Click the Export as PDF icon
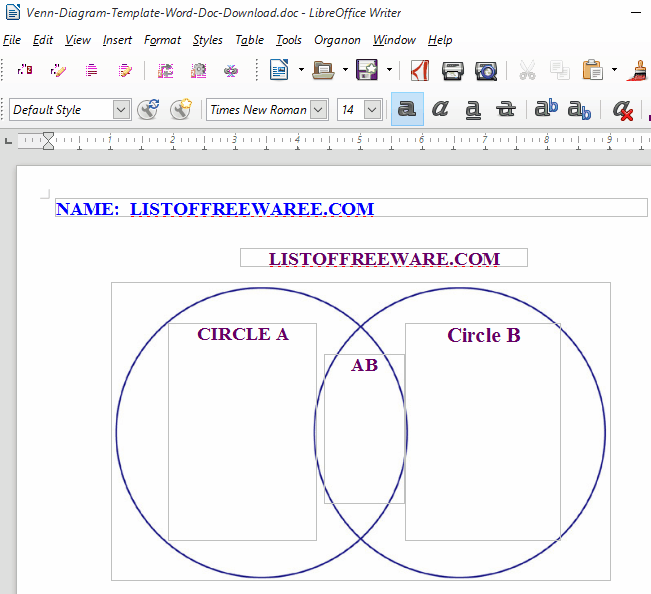 coord(420,70)
